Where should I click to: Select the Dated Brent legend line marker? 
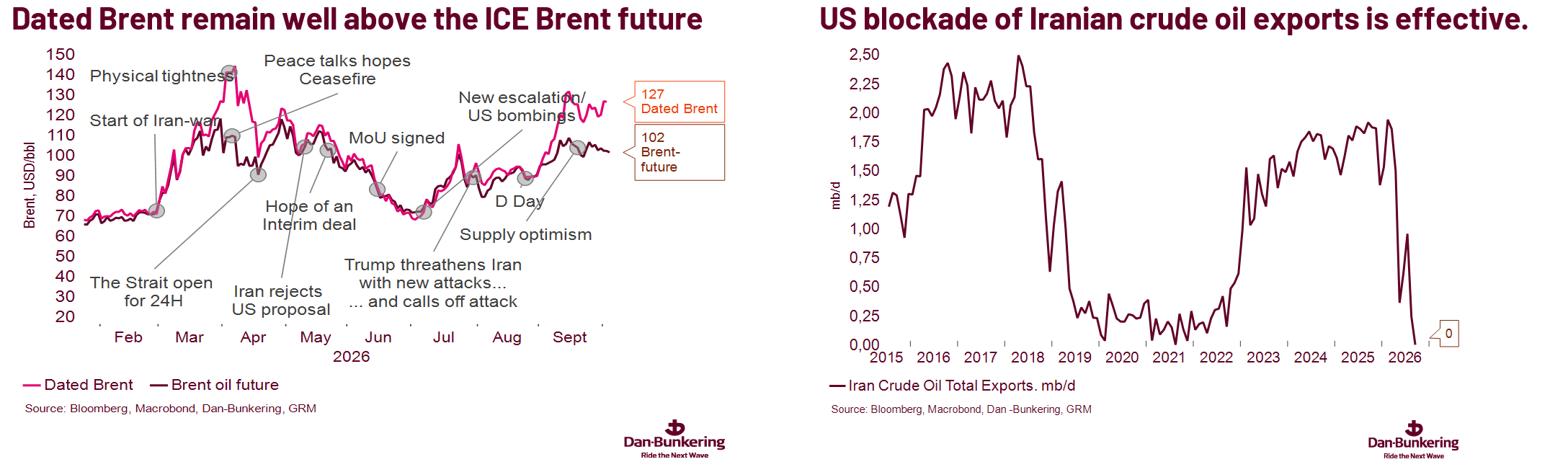32,386
